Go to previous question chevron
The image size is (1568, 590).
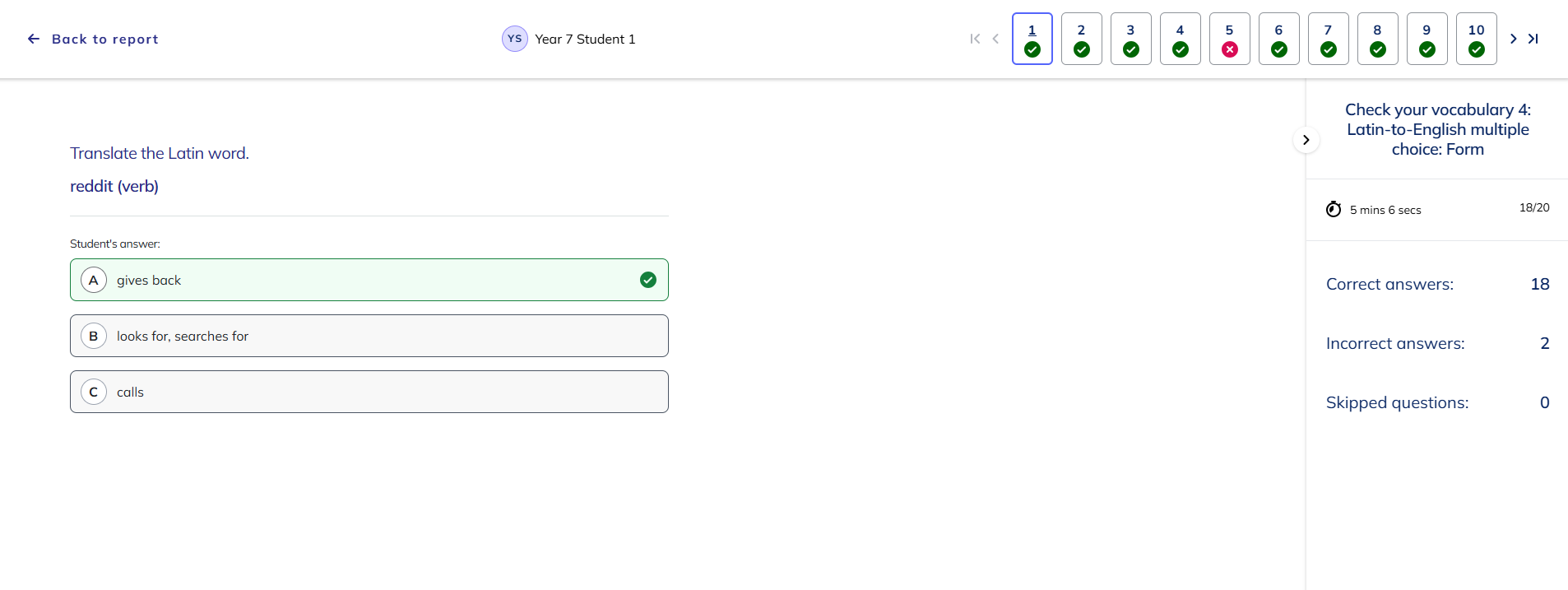(x=995, y=39)
